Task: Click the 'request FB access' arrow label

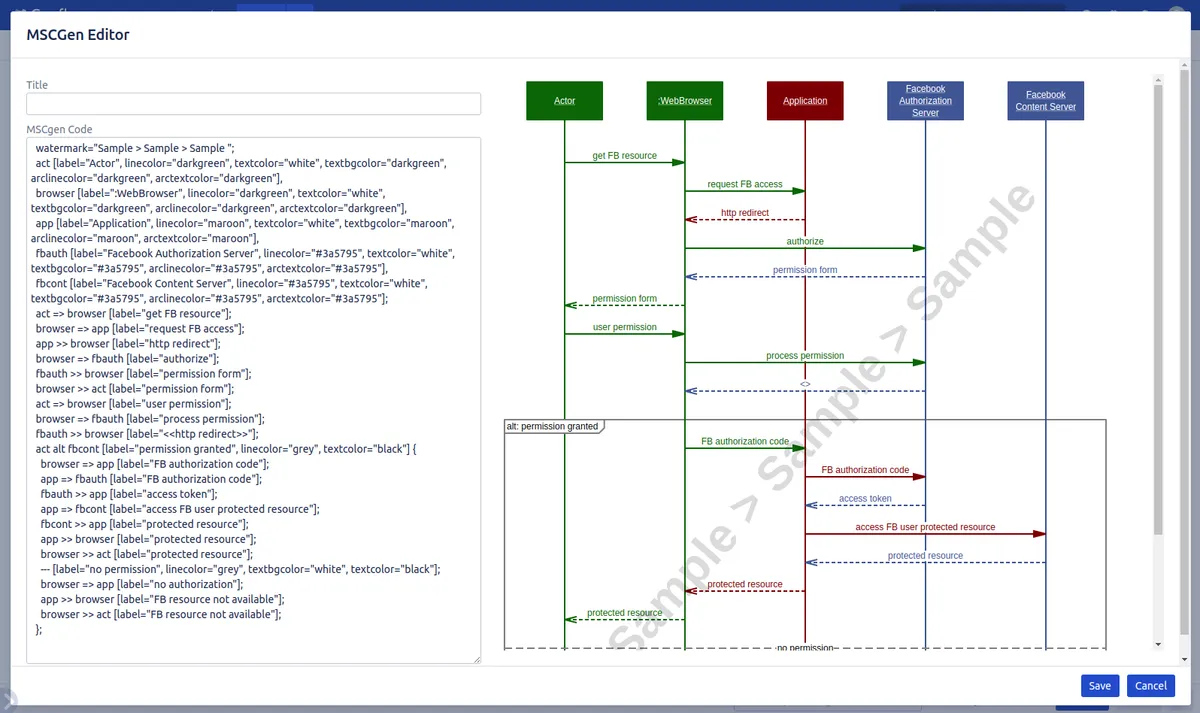Action: tap(745, 184)
